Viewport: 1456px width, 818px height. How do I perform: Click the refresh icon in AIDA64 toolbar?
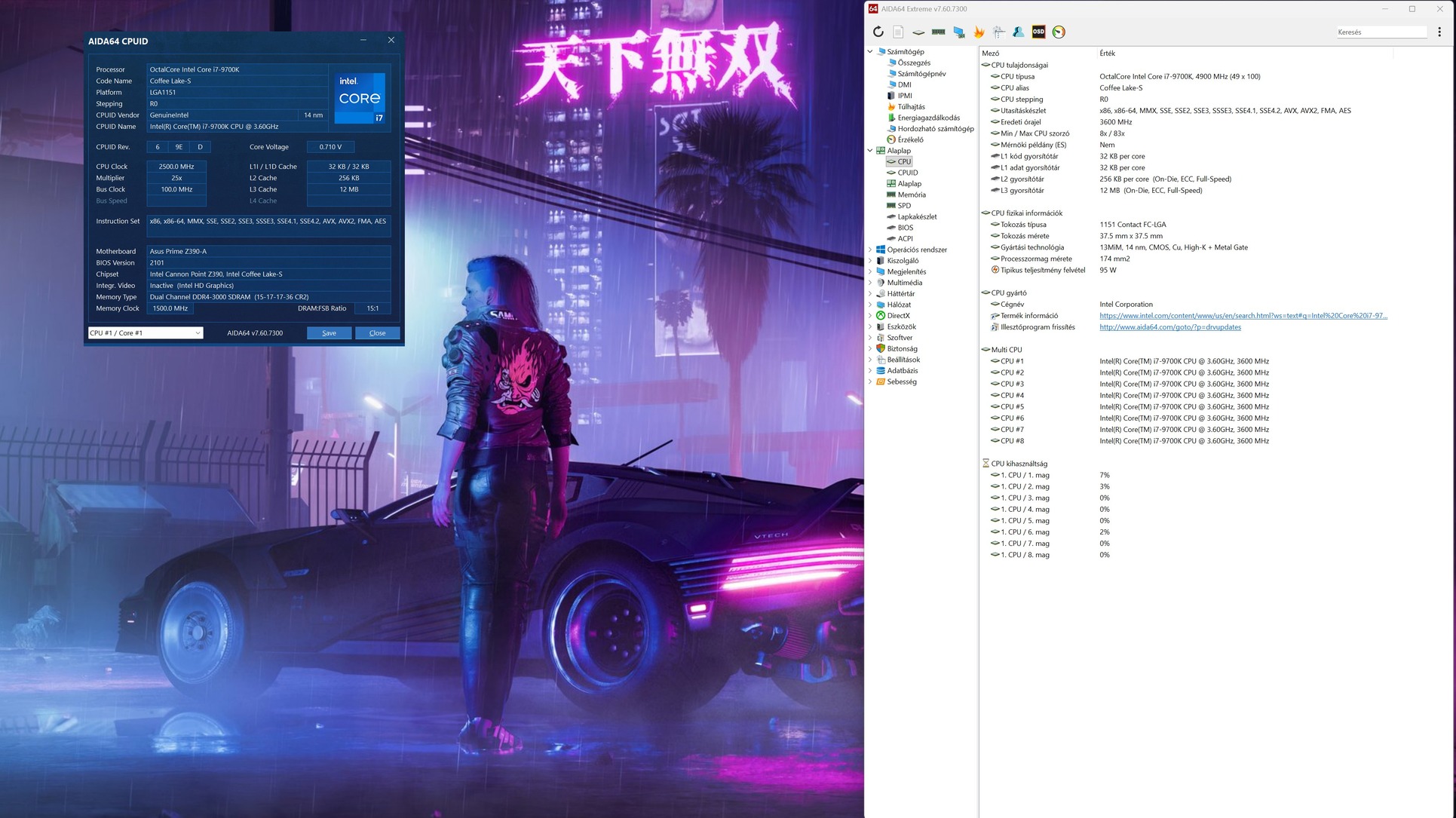point(878,32)
